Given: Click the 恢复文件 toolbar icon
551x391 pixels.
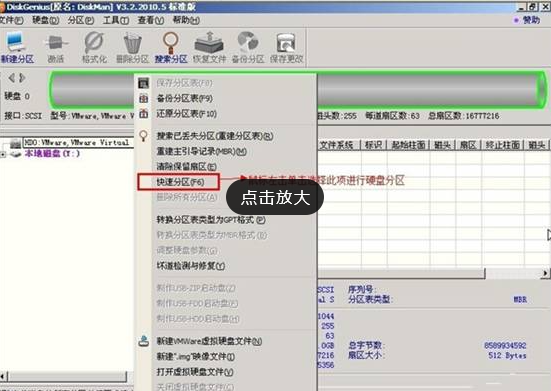Looking at the screenshot, I should [209, 47].
